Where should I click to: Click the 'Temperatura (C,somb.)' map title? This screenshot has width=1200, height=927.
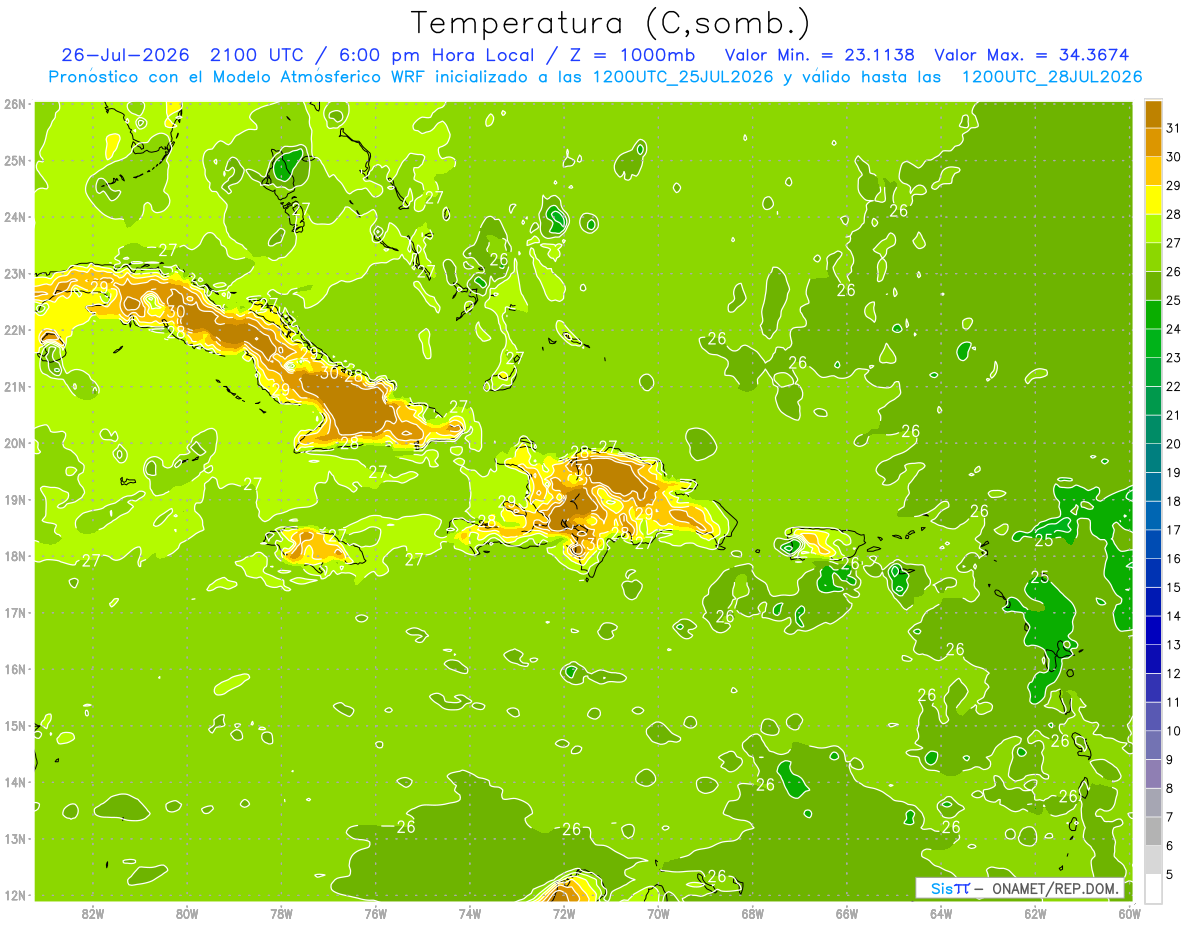tap(611, 22)
